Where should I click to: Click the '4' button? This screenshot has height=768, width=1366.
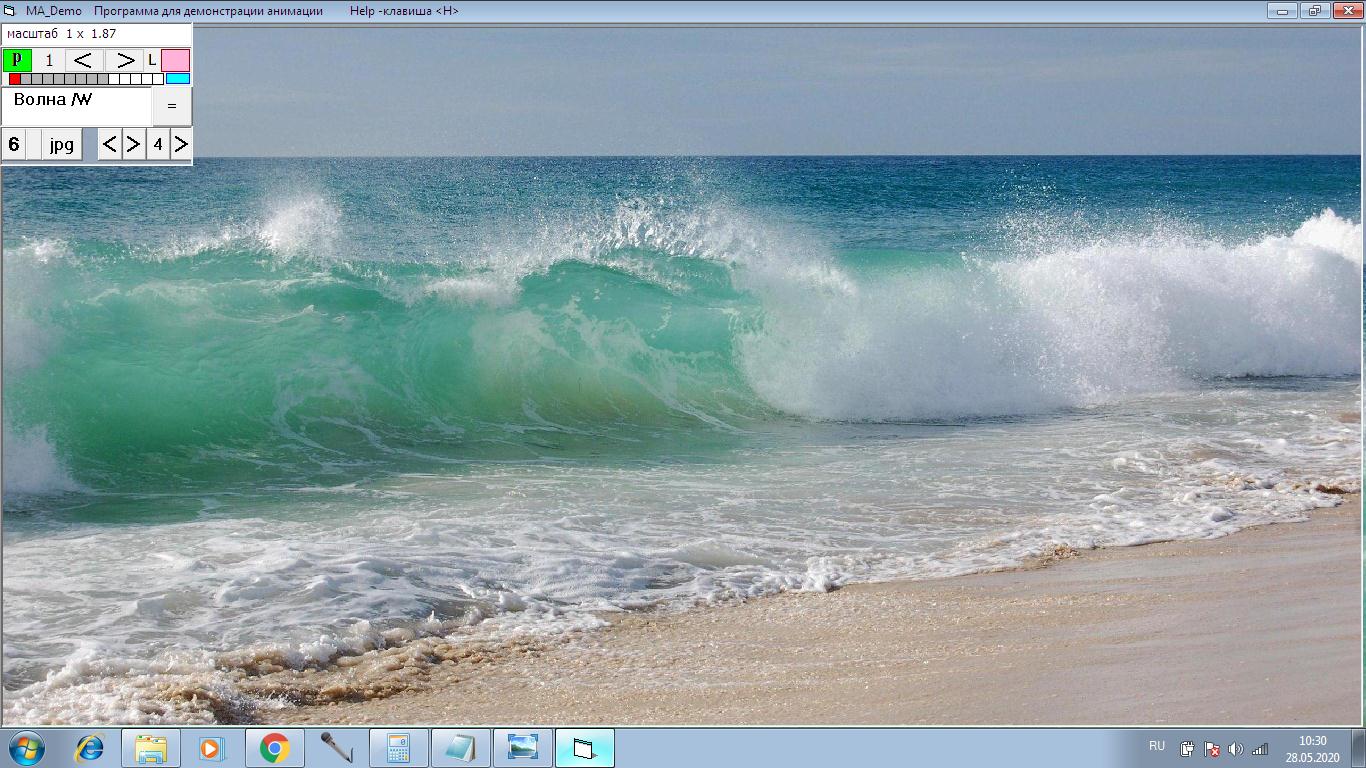(158, 144)
